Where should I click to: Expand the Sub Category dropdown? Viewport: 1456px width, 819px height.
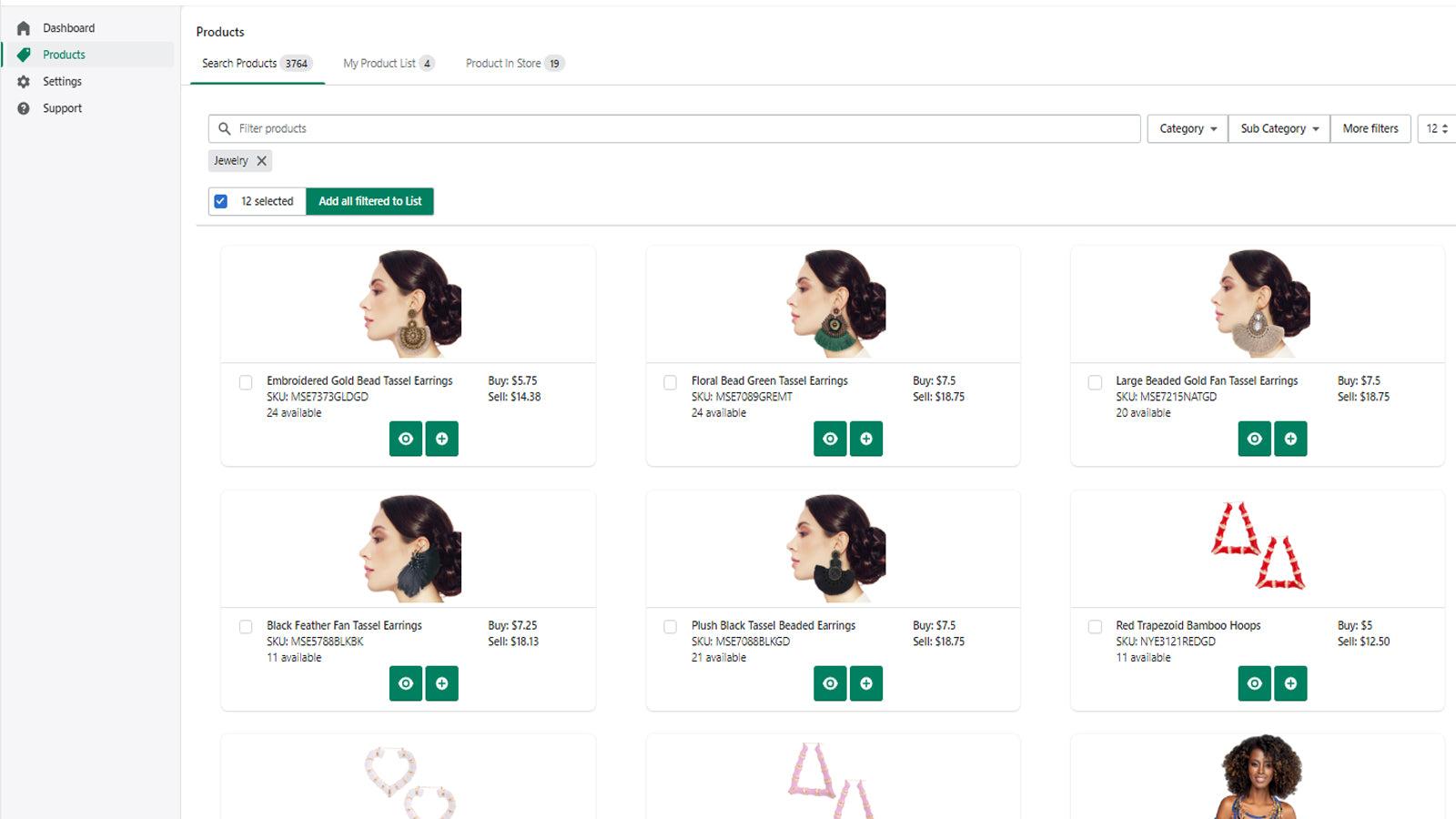(x=1278, y=128)
